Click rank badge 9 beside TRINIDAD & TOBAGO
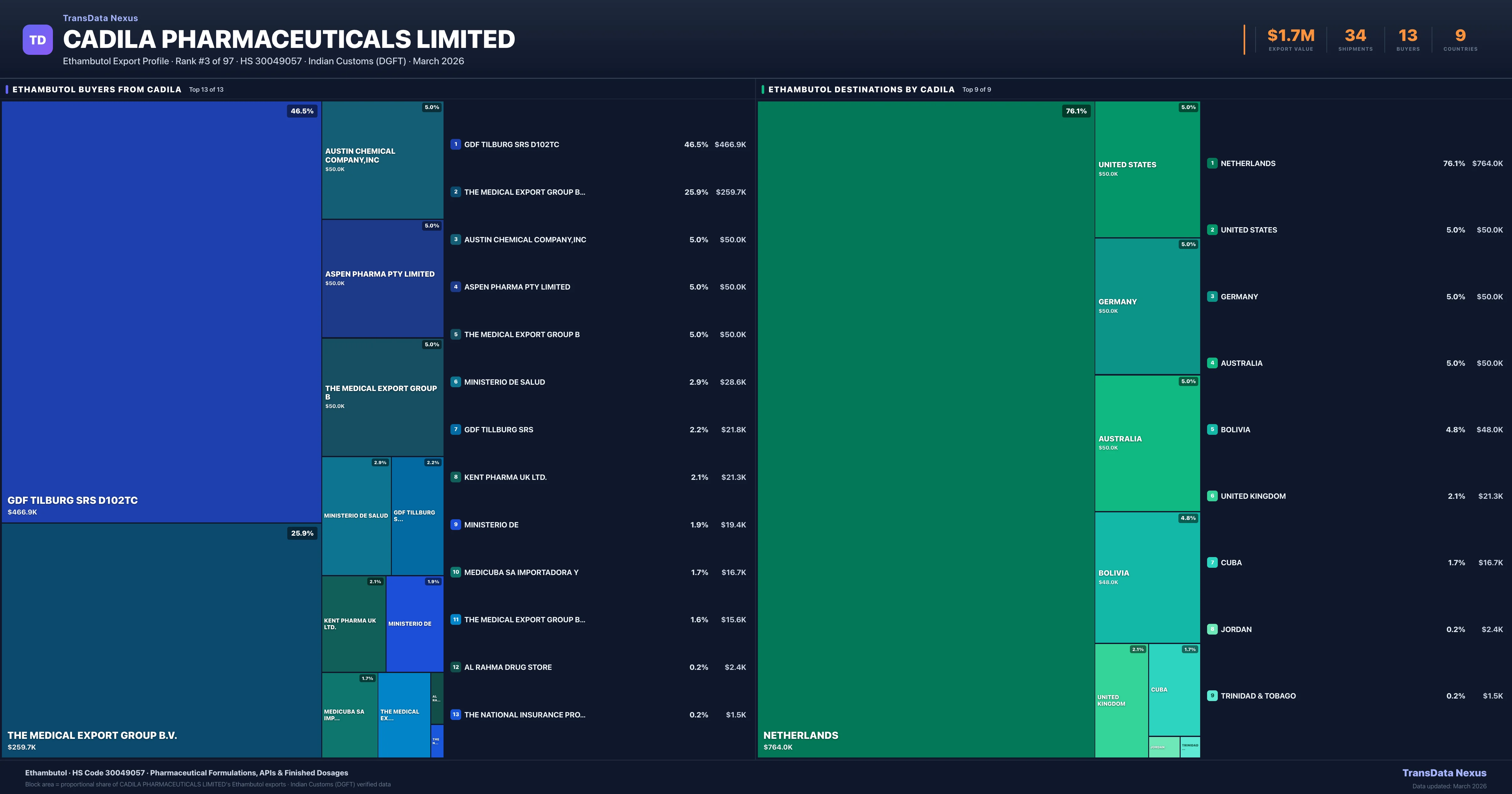 tap(1212, 696)
